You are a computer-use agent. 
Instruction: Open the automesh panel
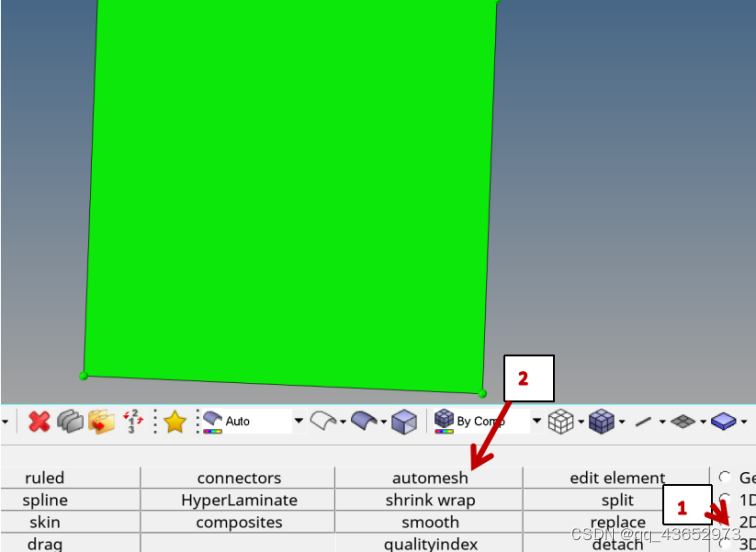tap(430, 478)
